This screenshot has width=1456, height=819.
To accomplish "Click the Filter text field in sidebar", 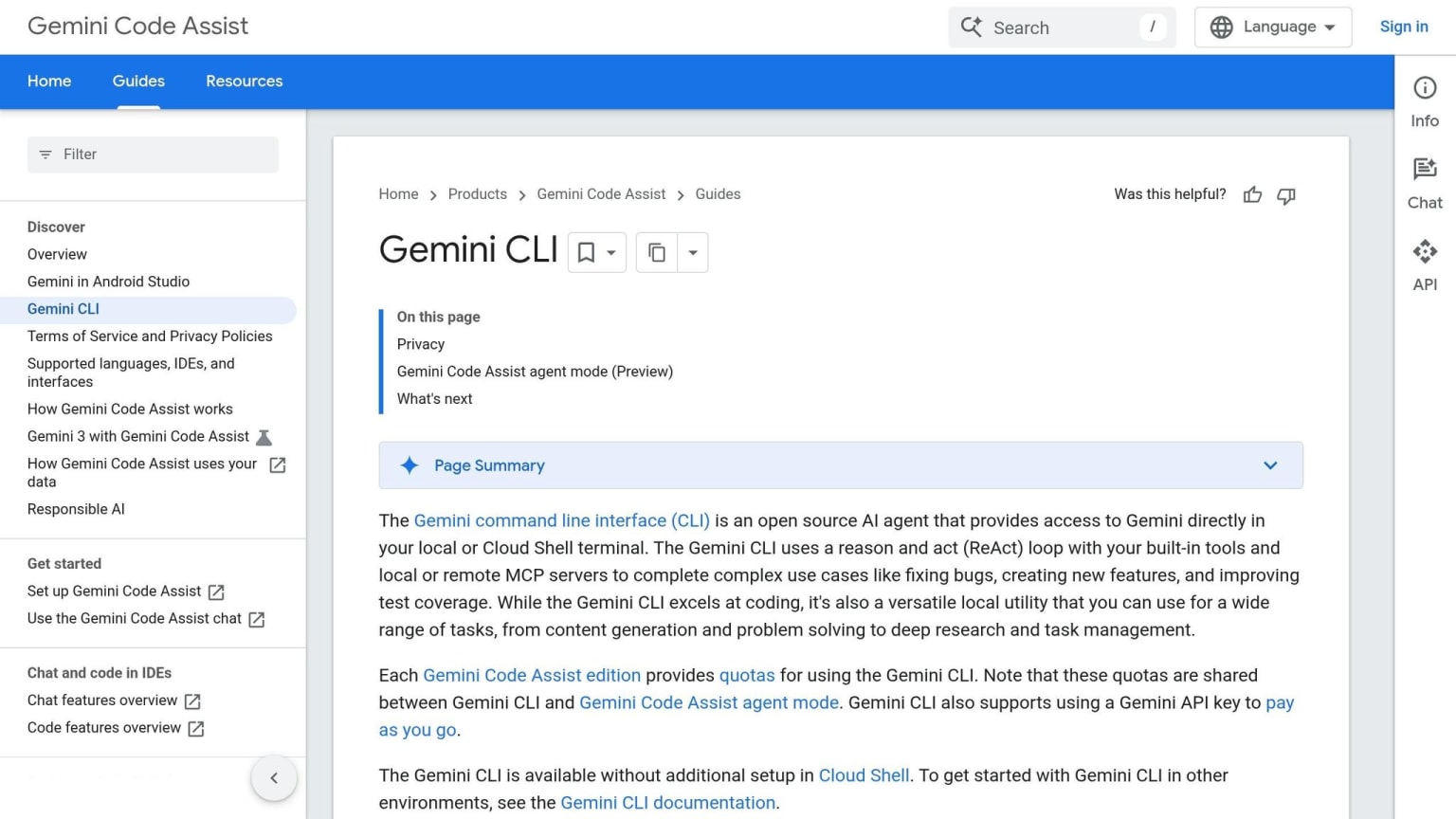I will 153,155.
